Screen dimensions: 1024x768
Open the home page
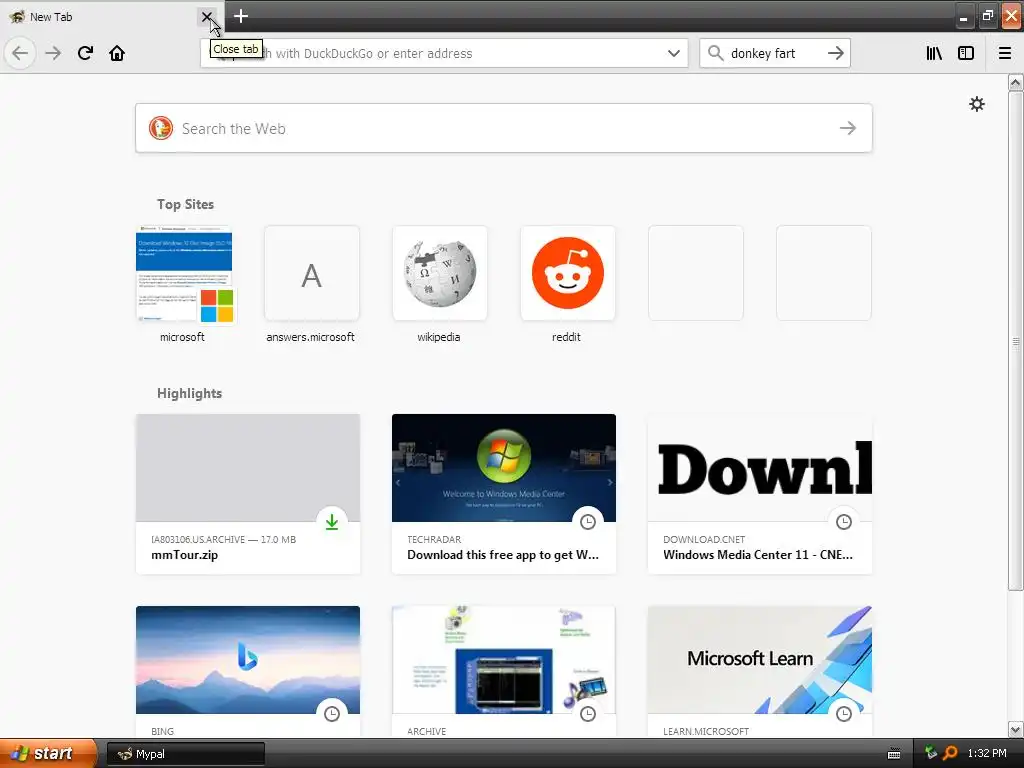117,53
